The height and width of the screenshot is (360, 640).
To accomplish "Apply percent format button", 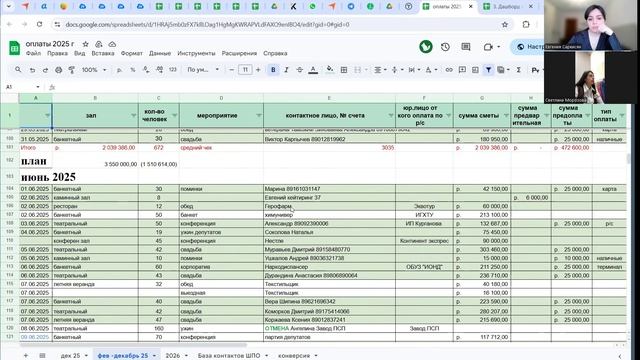I will (x=133, y=70).
